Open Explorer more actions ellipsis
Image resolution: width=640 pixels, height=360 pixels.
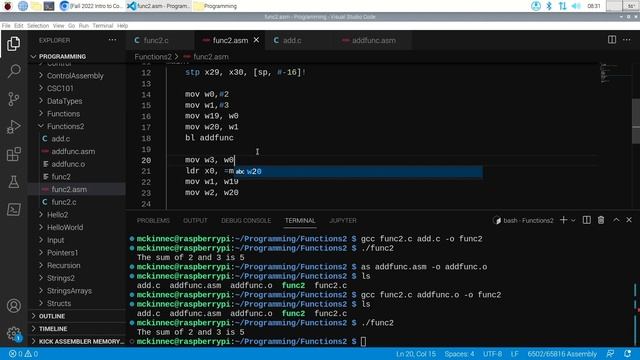(x=112, y=40)
